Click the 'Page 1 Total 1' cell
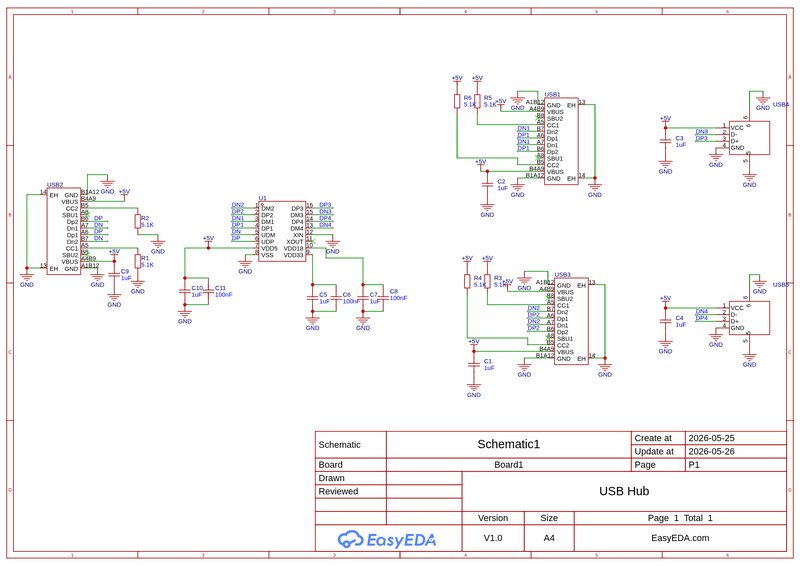Image resolution: width=800 pixels, height=566 pixels. 680,518
